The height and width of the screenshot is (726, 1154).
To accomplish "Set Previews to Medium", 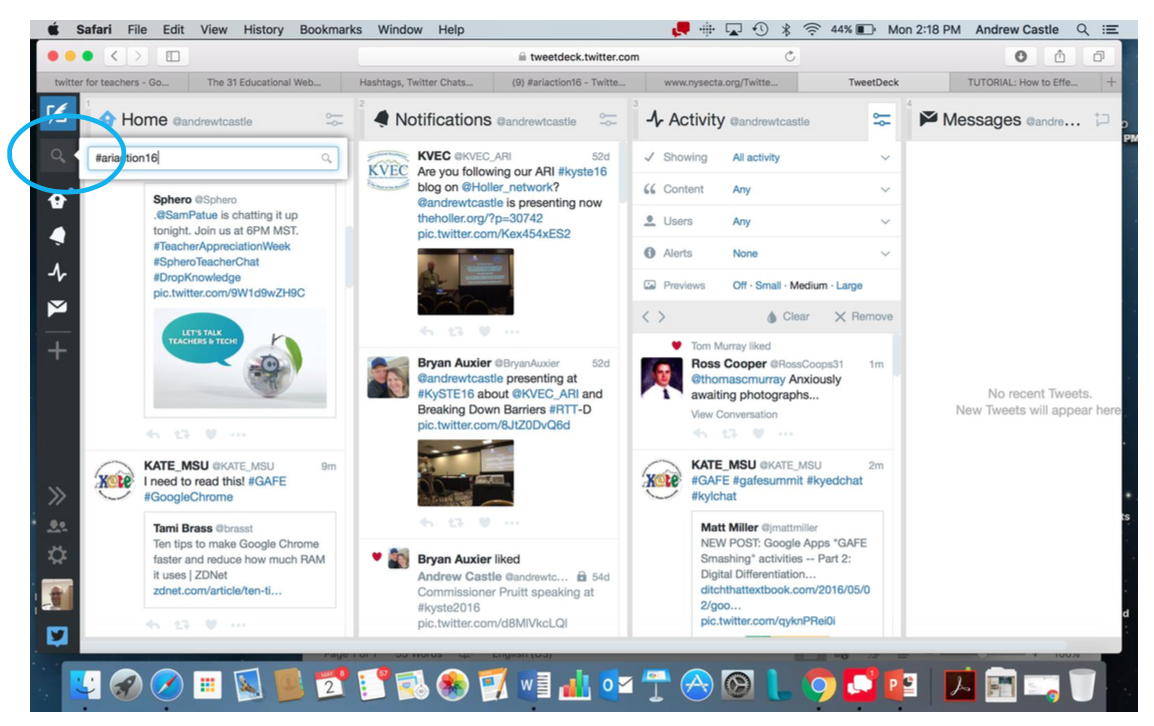I will (x=808, y=285).
